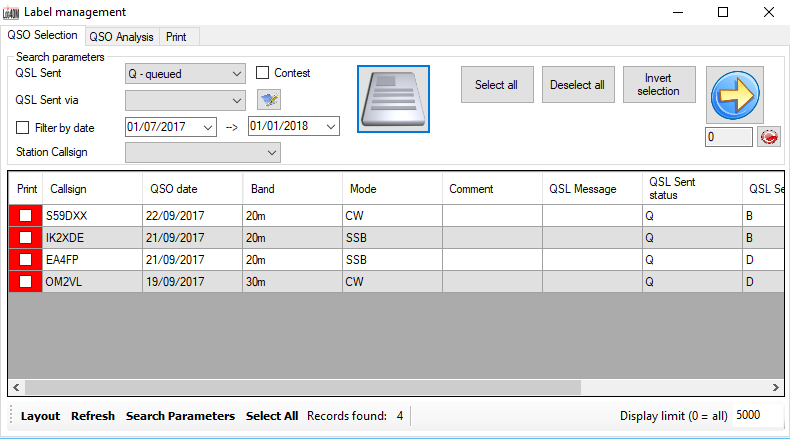Click the 22/09/2017 date cell
The width and height of the screenshot is (790, 439).
pyautogui.click(x=192, y=216)
